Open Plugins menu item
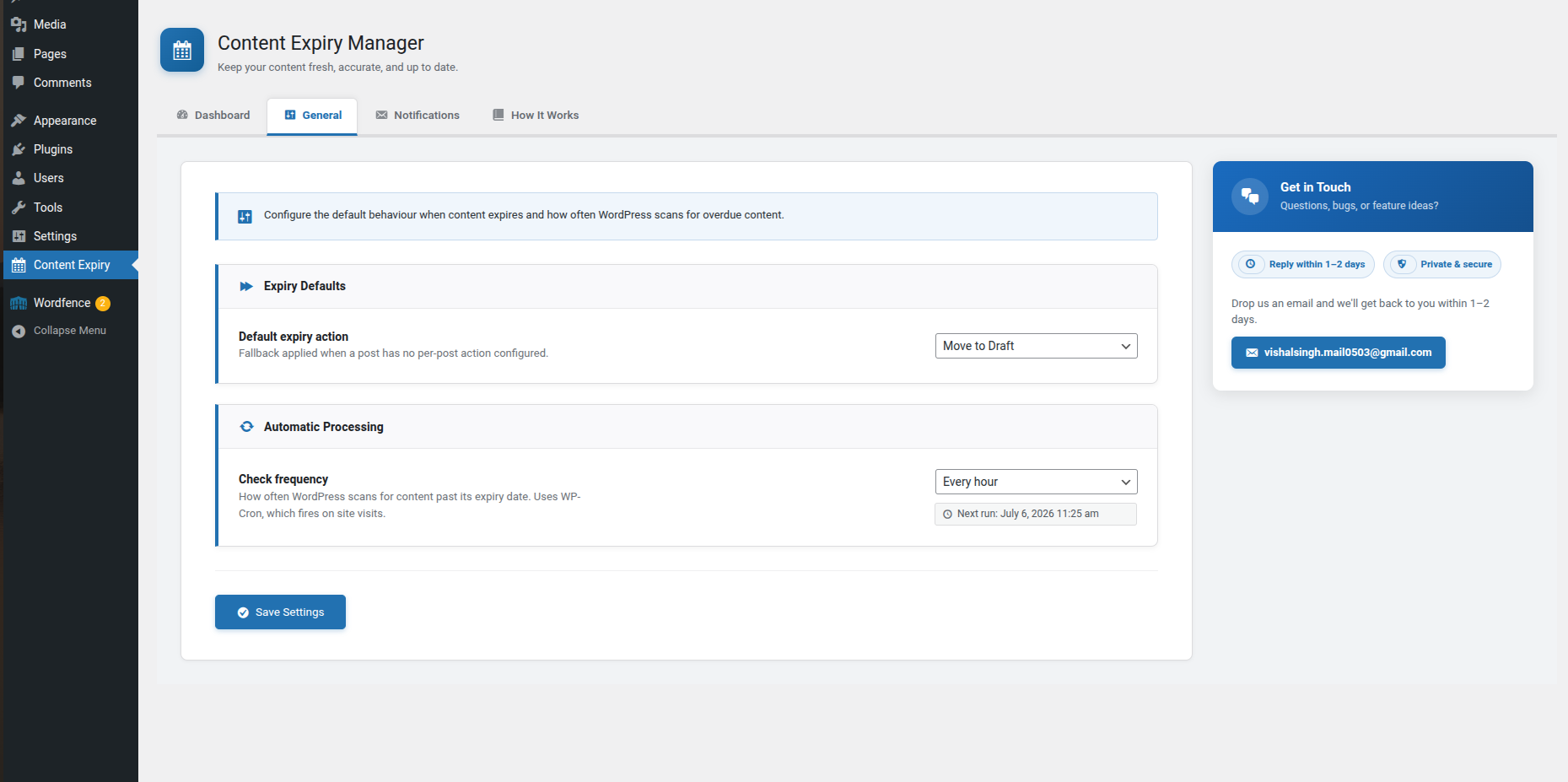 (71, 149)
